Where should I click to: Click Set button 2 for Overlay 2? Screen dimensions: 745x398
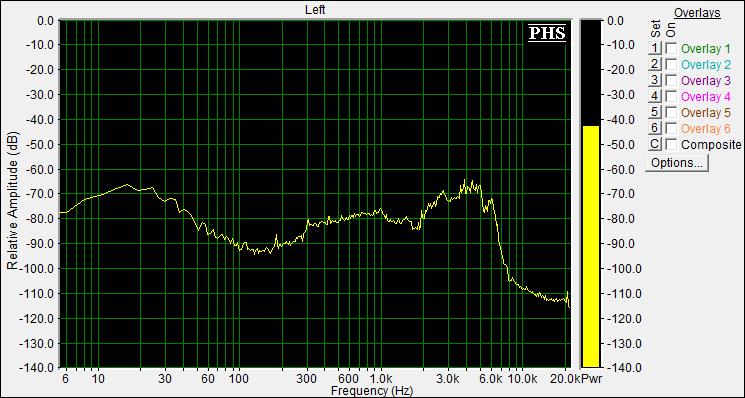(x=655, y=64)
